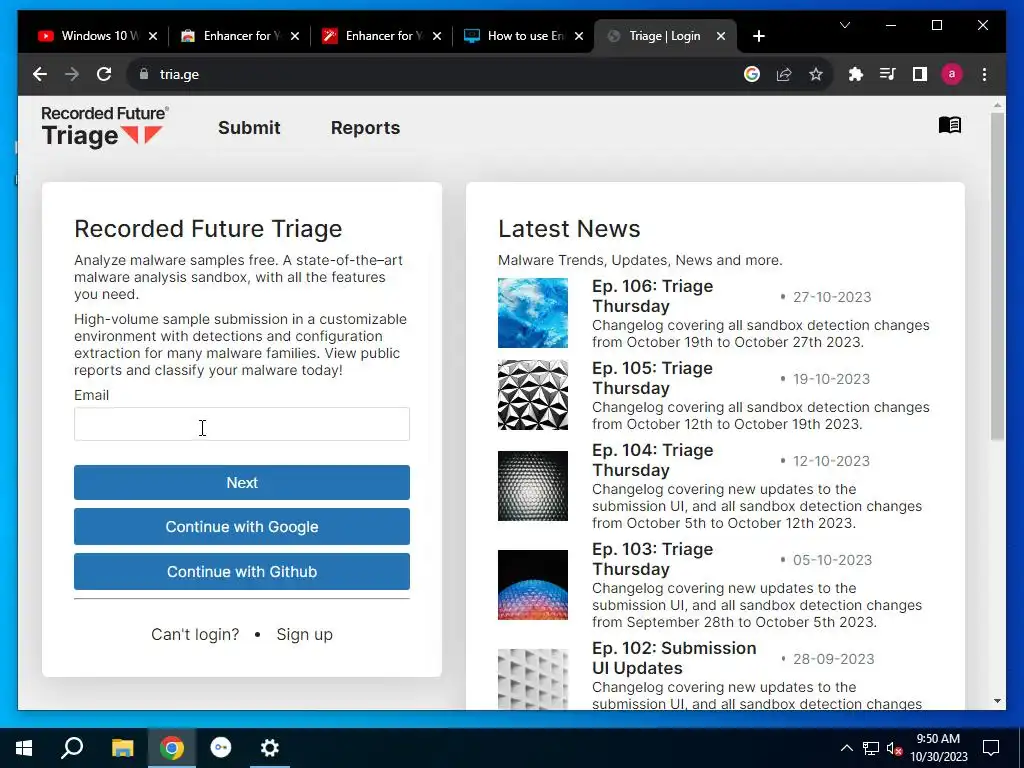This screenshot has height=768, width=1024.
Task: Click the scrollbar down arrow
Action: click(x=997, y=701)
